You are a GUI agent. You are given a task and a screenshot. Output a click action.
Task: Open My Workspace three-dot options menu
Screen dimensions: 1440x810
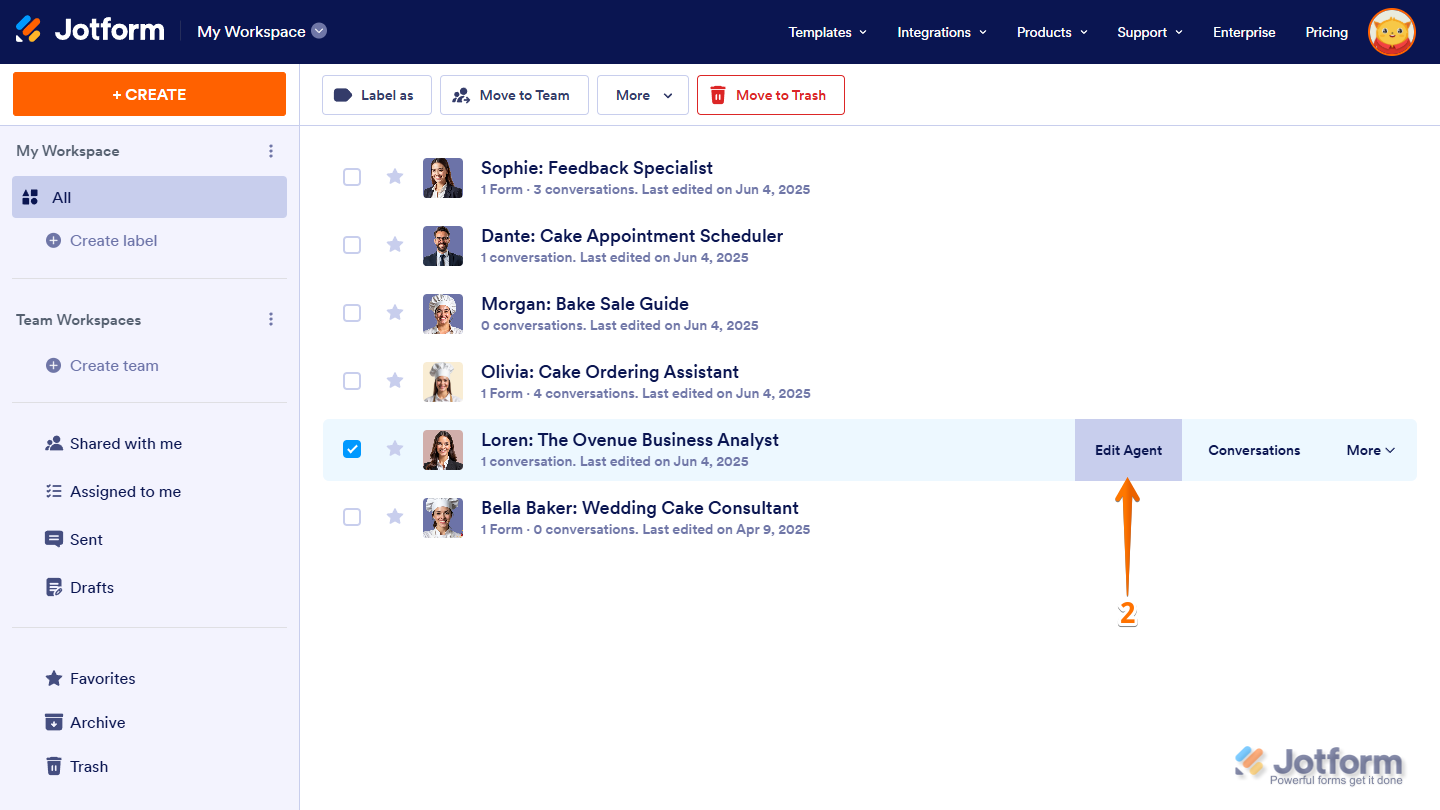tap(270, 151)
